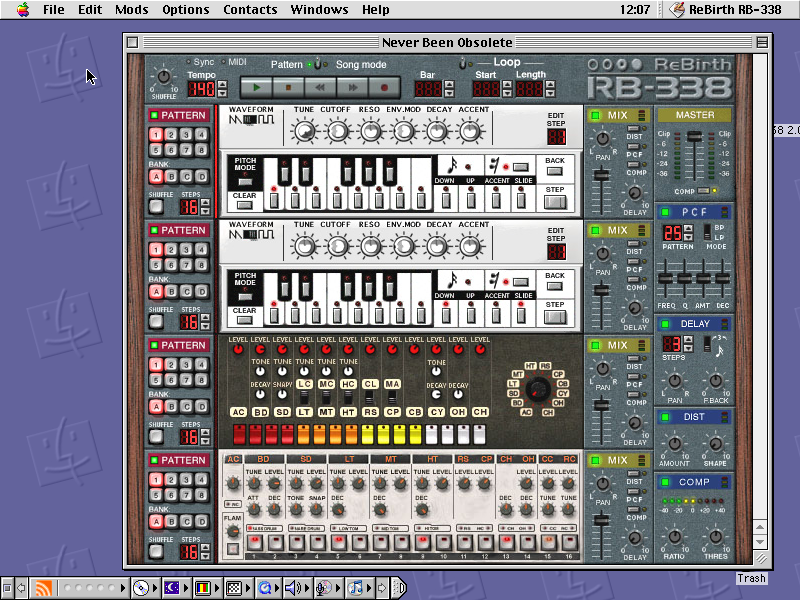This screenshot has height=600, width=800.
Task: Click the orange feed icon in Control Strip
Action: (x=43, y=588)
